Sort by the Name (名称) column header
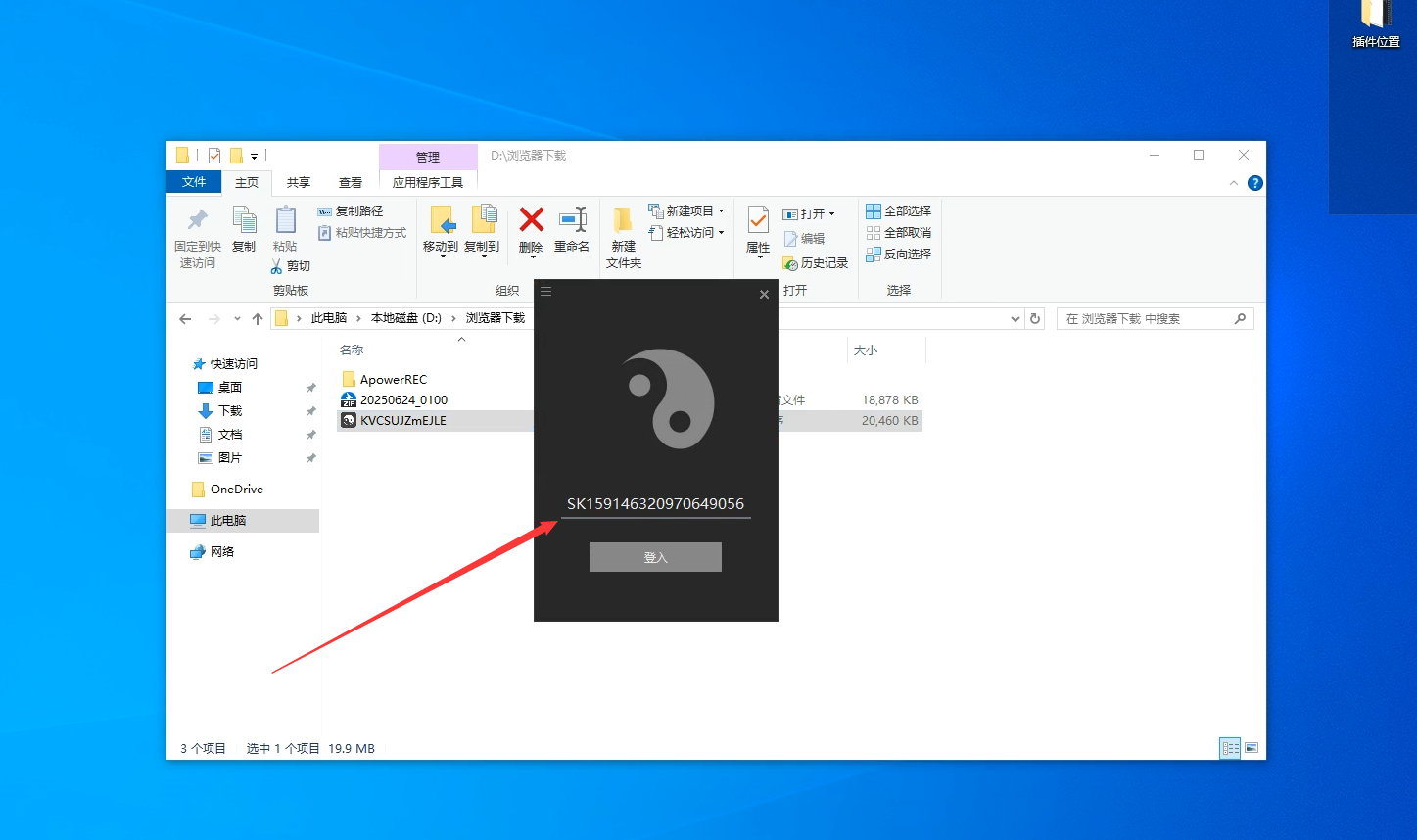1417x840 pixels. [352, 350]
